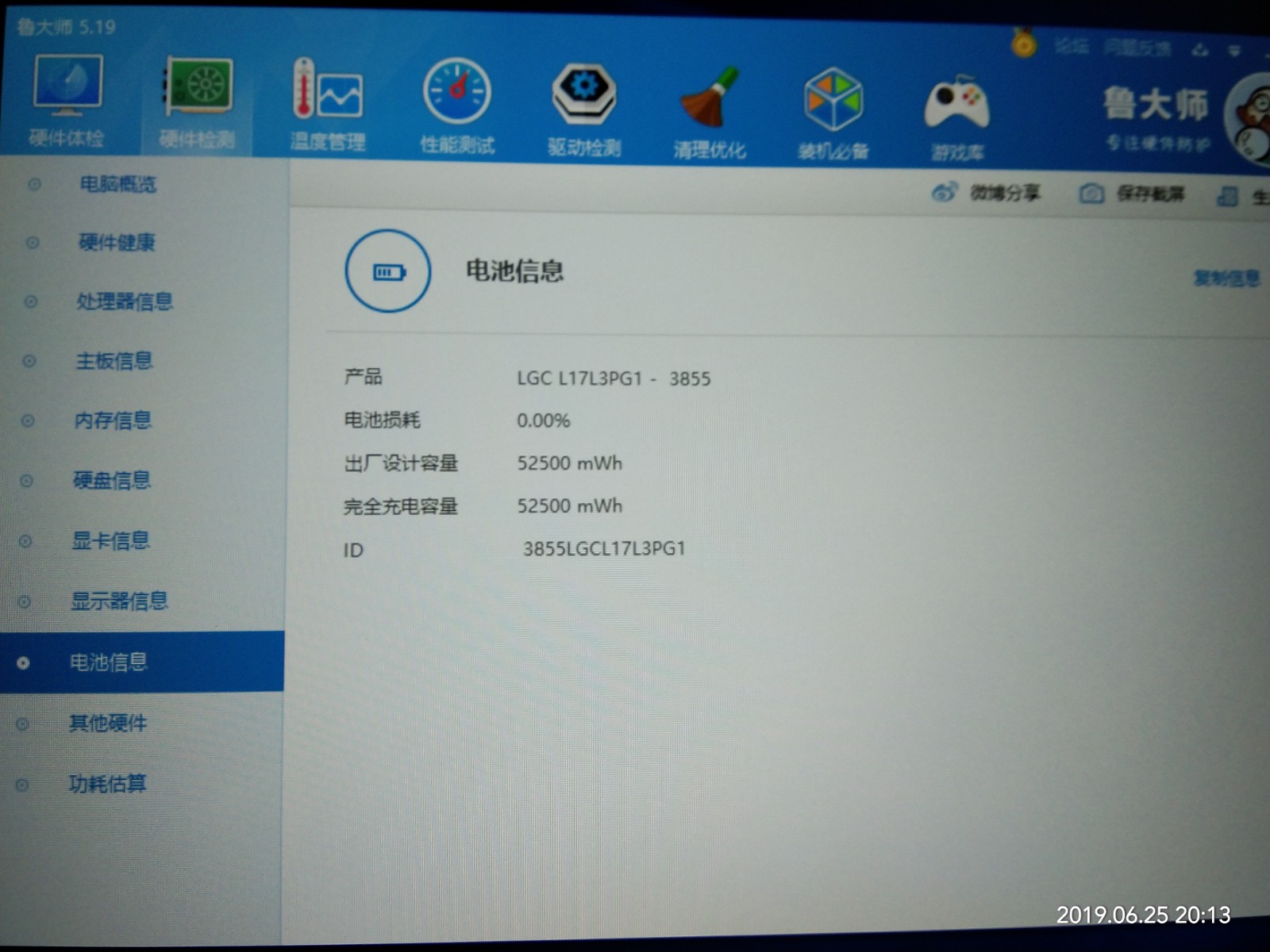Click the 52500 mWh value beside 完全充电容量
This screenshot has width=1270, height=952.
tap(570, 506)
